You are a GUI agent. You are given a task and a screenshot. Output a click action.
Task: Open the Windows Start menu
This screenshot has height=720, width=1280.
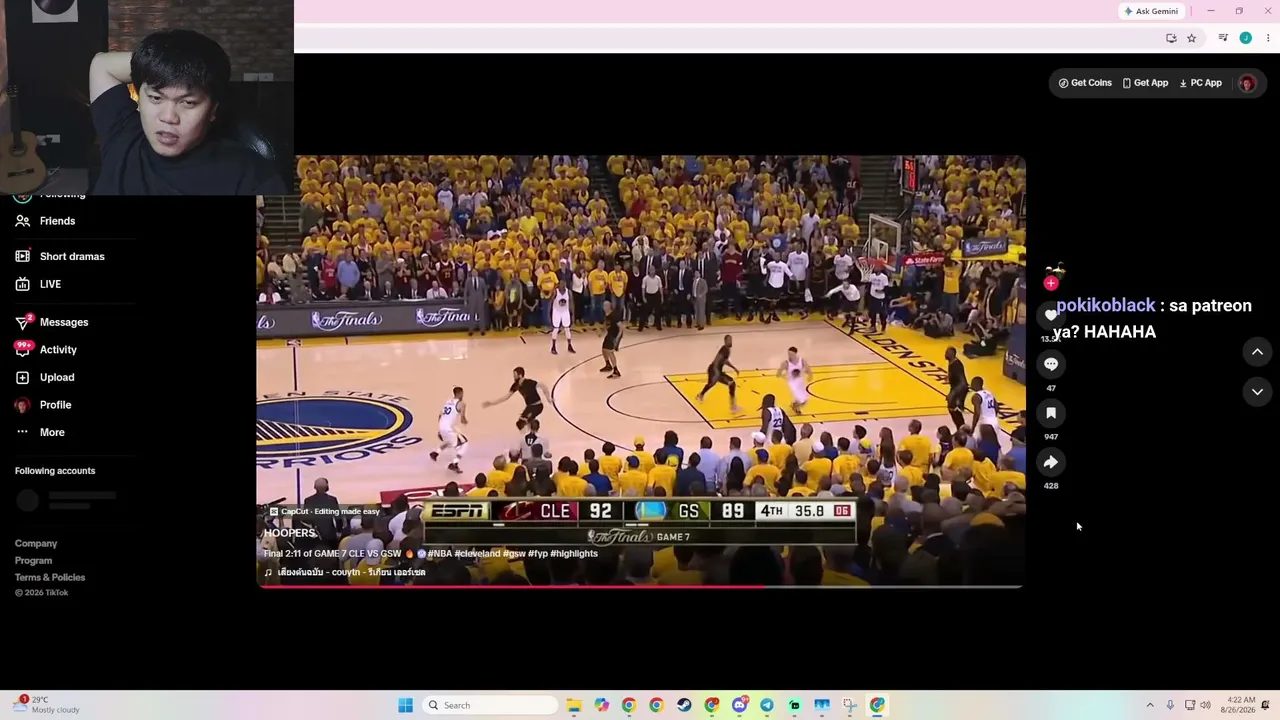405,705
